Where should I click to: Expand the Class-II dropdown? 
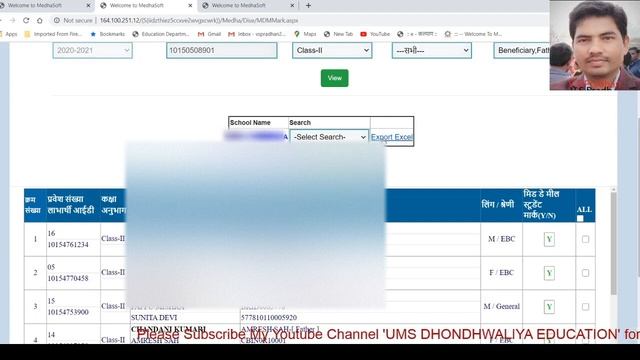pyautogui.click(x=332, y=51)
